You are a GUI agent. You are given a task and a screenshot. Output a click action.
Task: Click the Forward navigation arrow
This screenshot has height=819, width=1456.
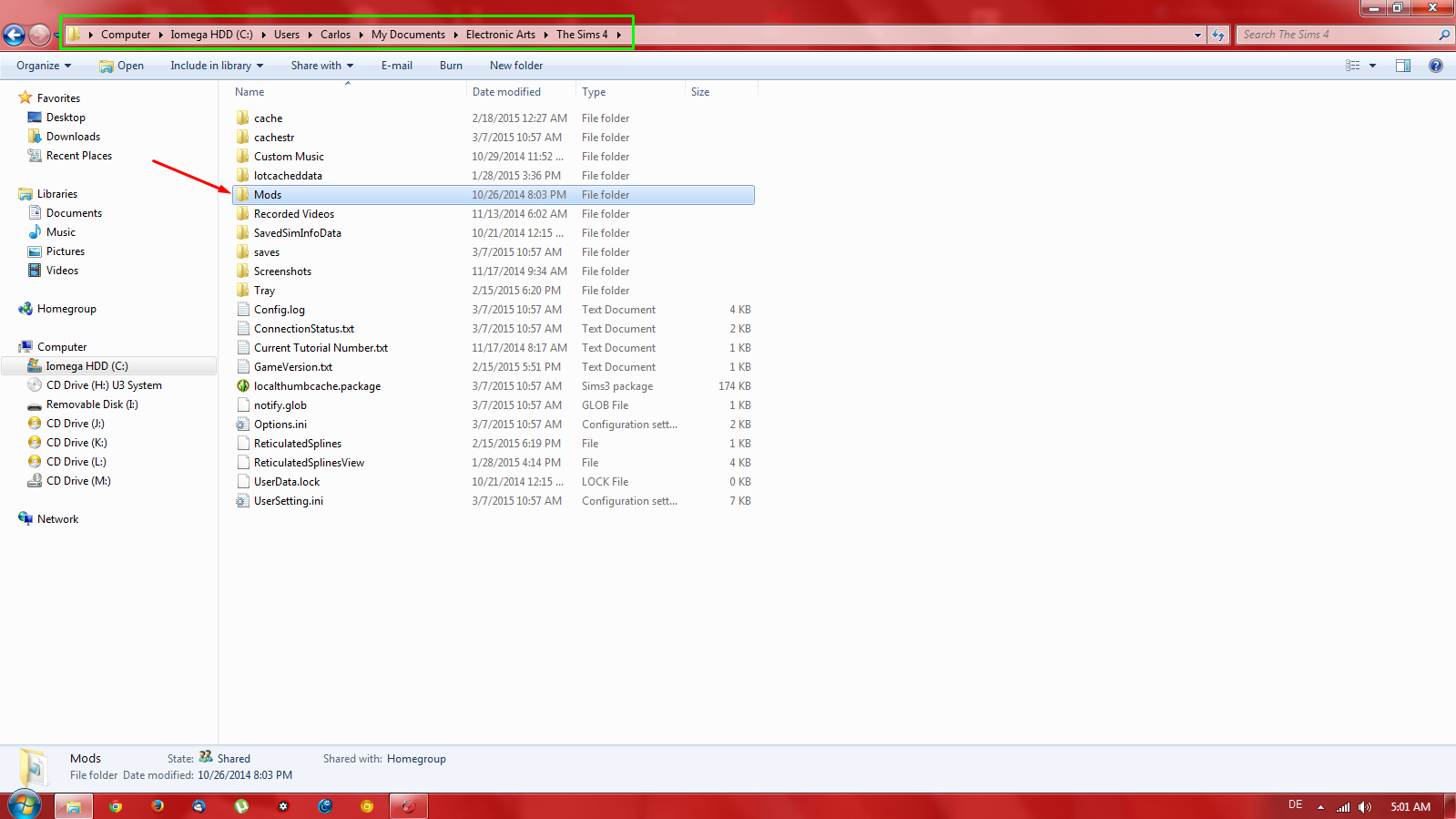coord(39,35)
